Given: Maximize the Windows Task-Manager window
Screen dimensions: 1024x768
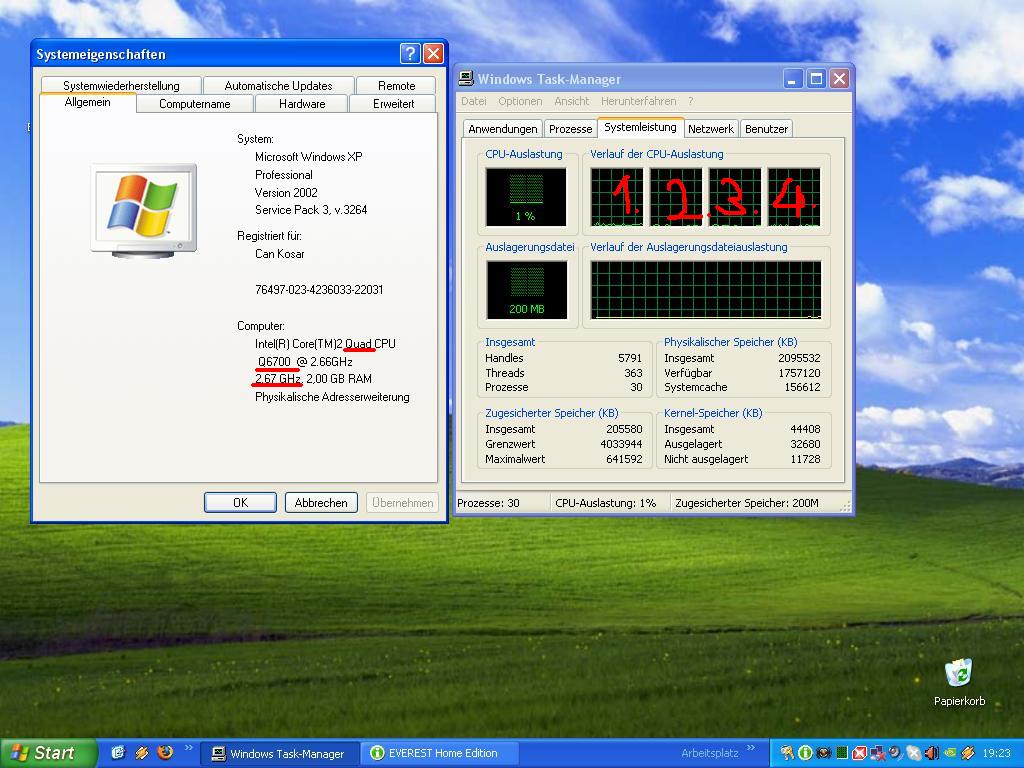Looking at the screenshot, I should [816, 79].
